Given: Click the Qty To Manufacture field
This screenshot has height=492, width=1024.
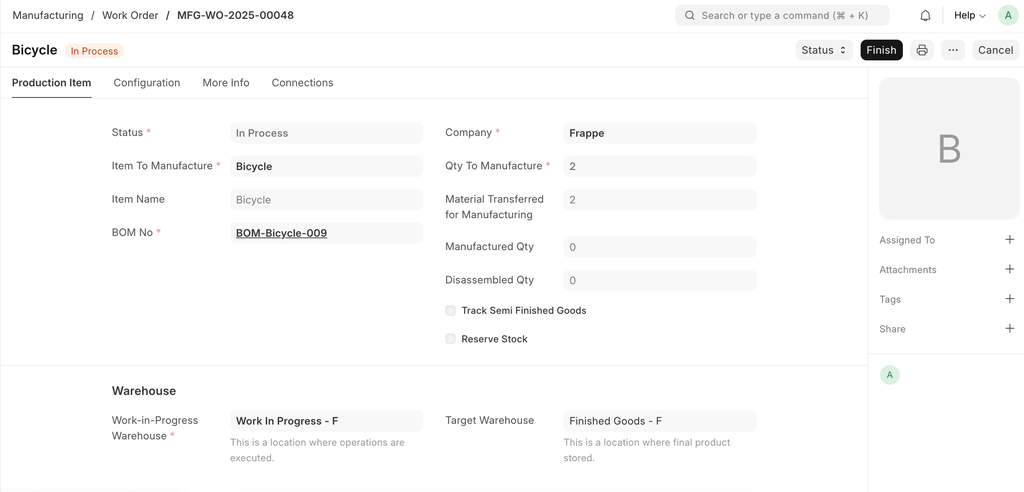Looking at the screenshot, I should (x=659, y=167).
